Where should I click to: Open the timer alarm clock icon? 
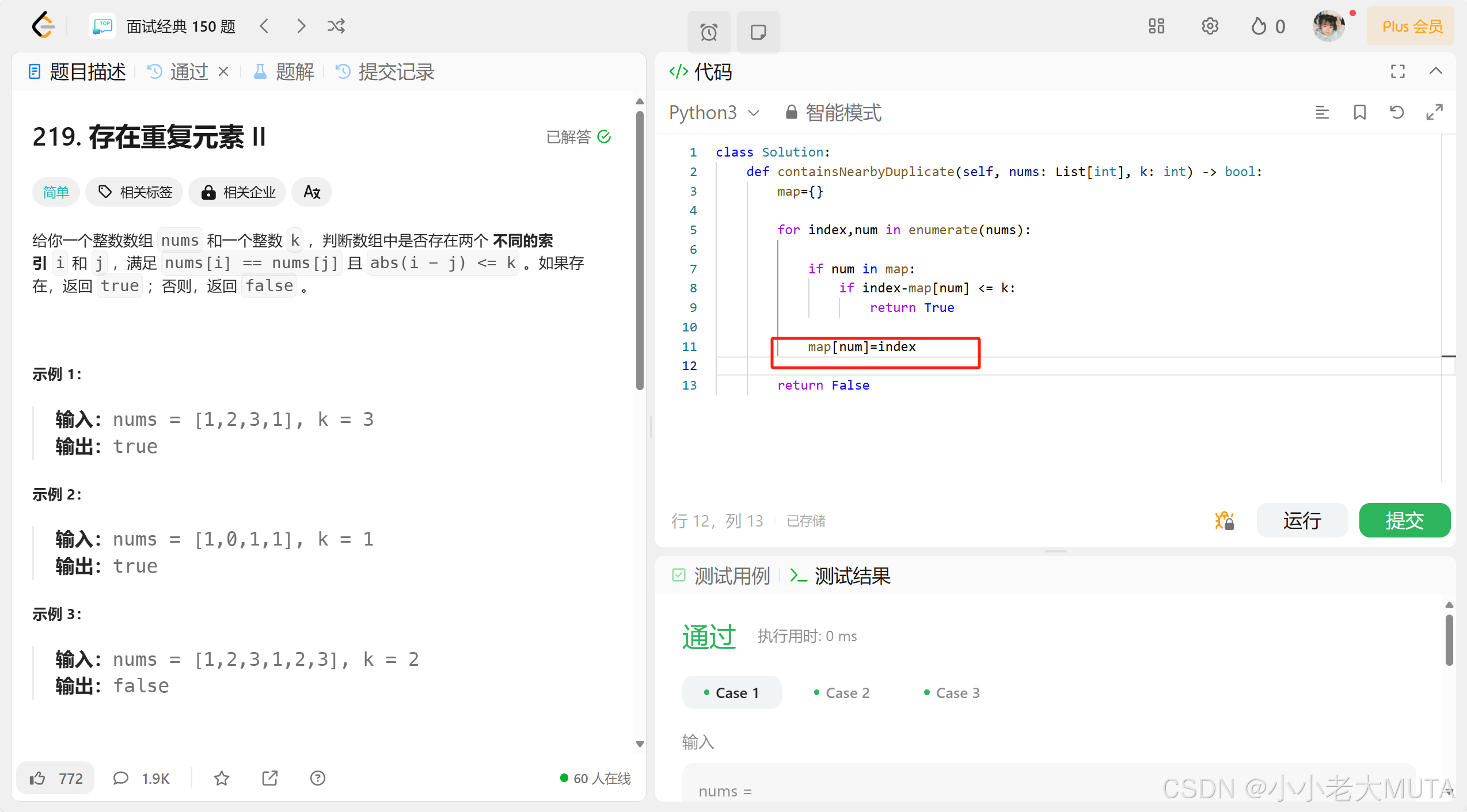[709, 32]
